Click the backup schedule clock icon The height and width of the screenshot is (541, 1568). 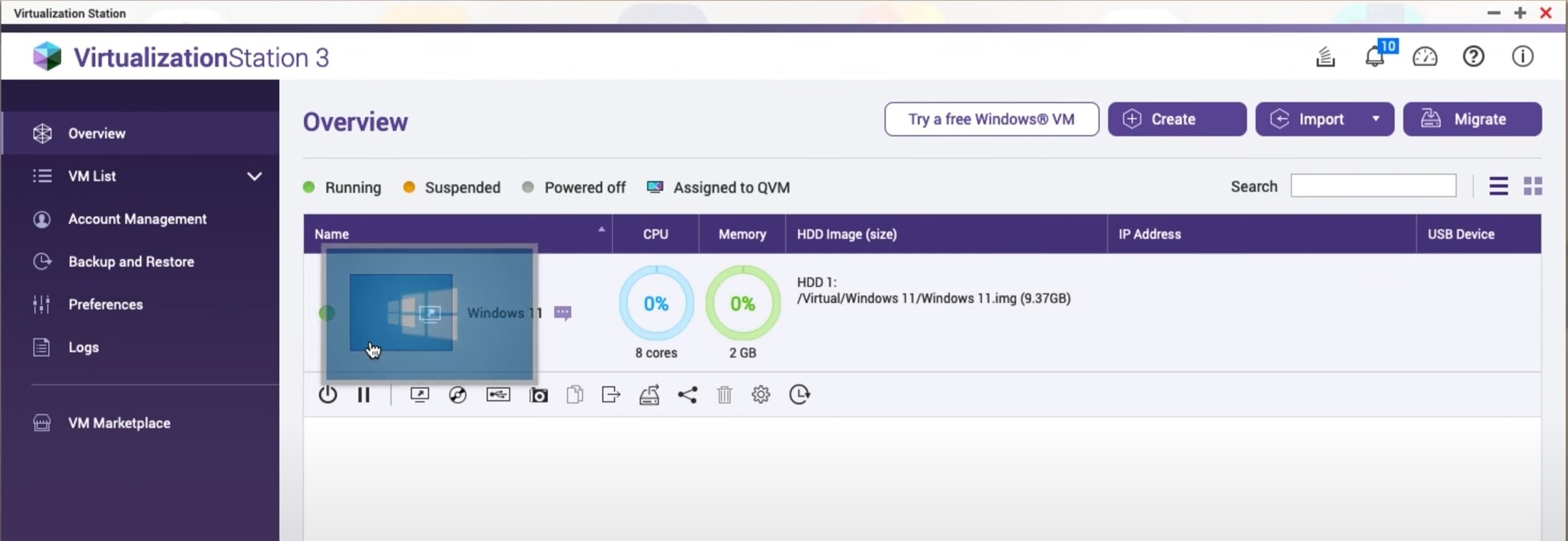[x=800, y=394]
